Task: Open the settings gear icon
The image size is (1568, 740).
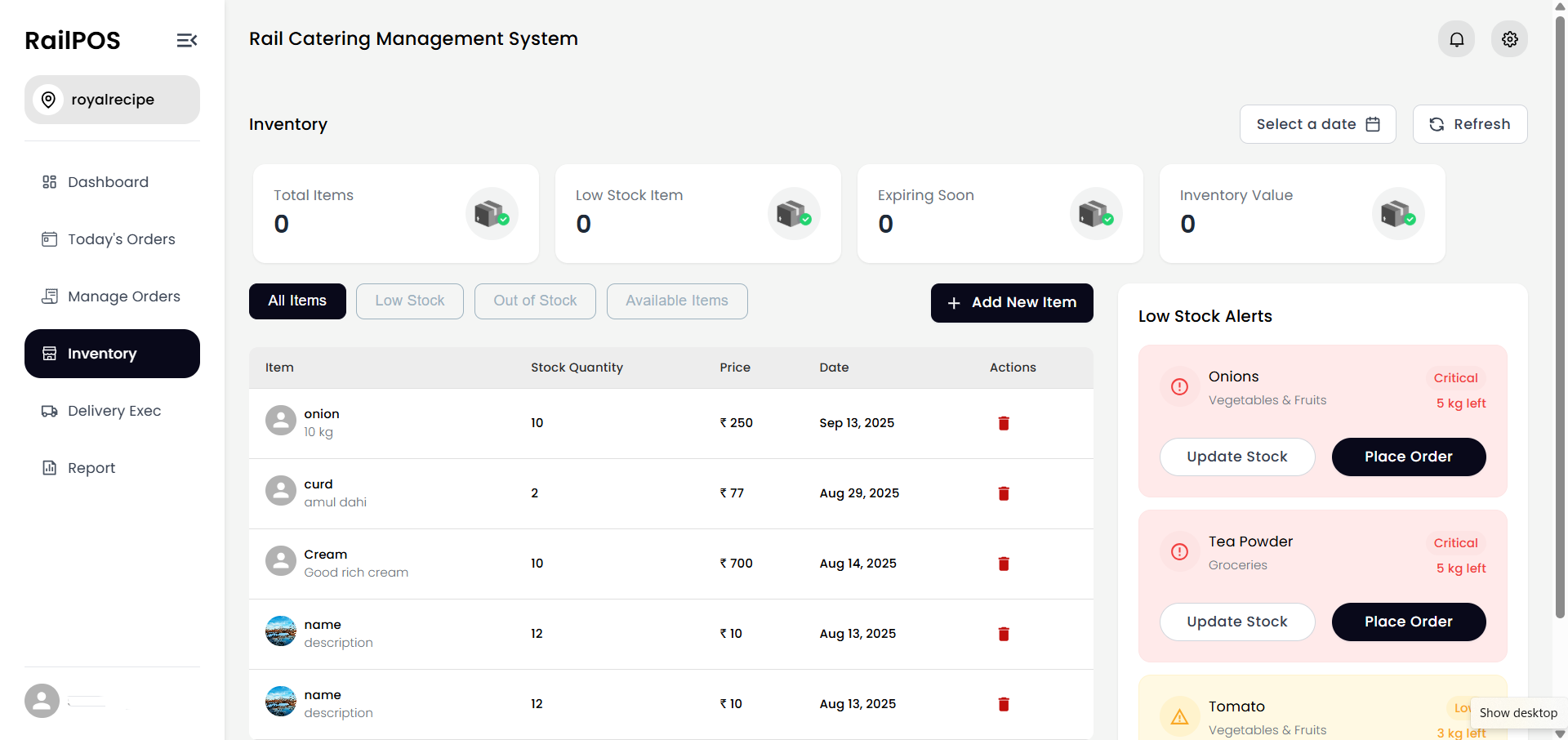Action: click(x=1509, y=38)
